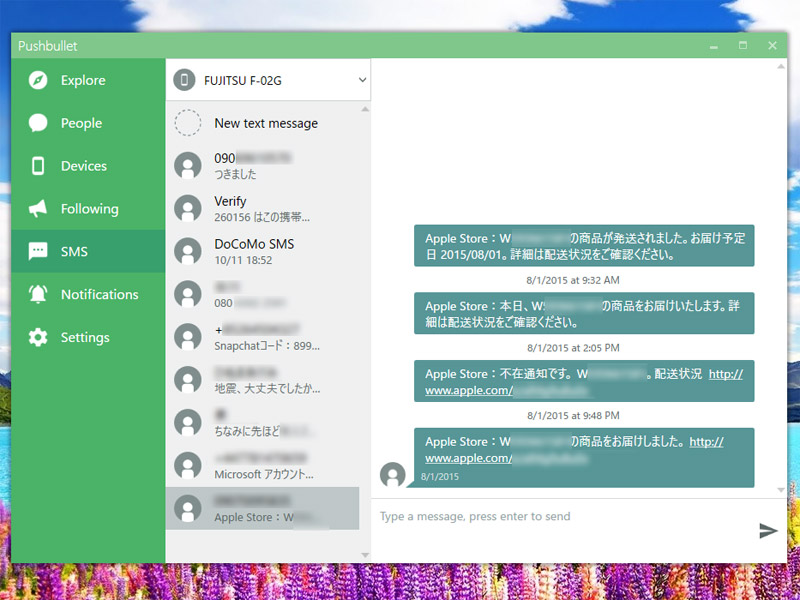Click the Following megaphone icon

[38, 209]
